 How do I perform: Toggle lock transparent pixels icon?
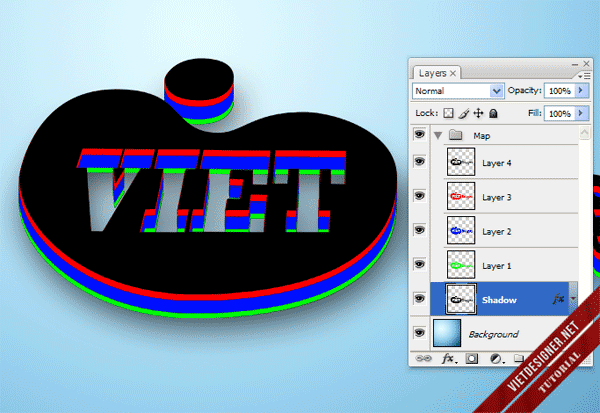click(448, 113)
